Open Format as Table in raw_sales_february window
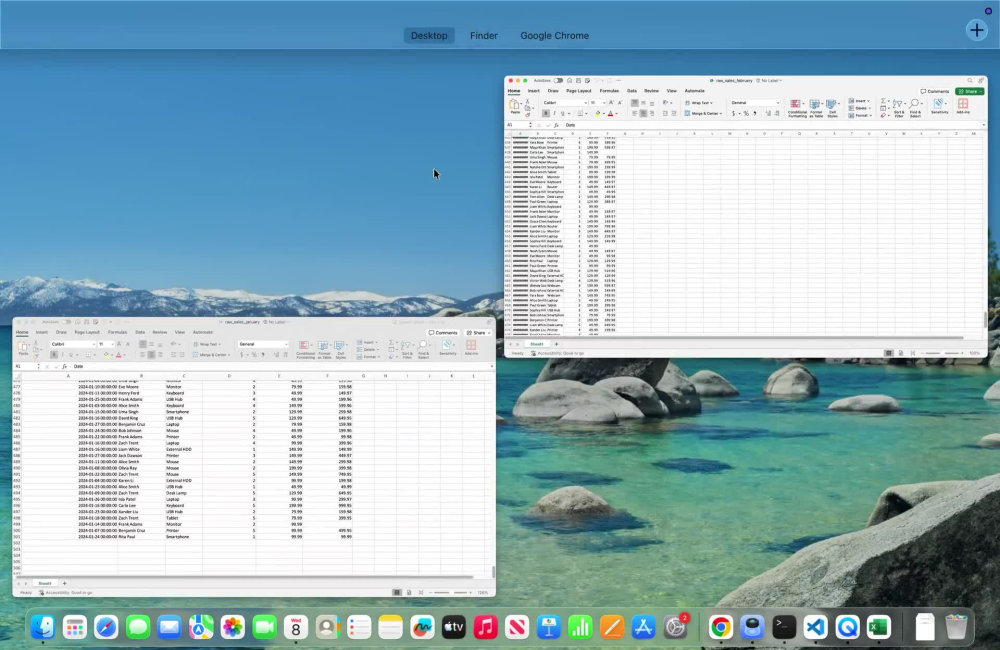Image resolution: width=1000 pixels, height=650 pixels. (x=816, y=108)
